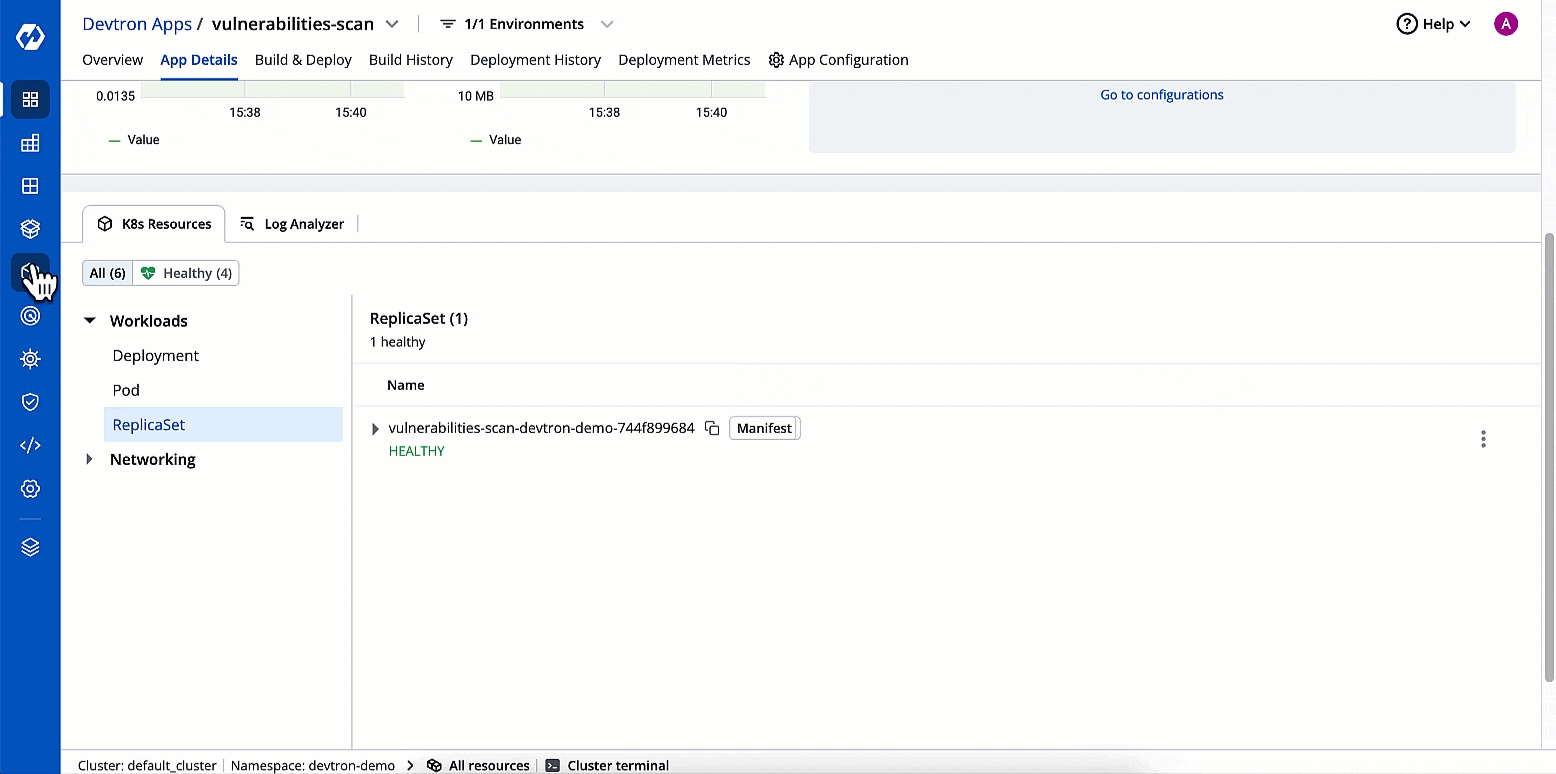Filter resources by Healthy (4)
The image size is (1556, 774).
click(x=186, y=273)
